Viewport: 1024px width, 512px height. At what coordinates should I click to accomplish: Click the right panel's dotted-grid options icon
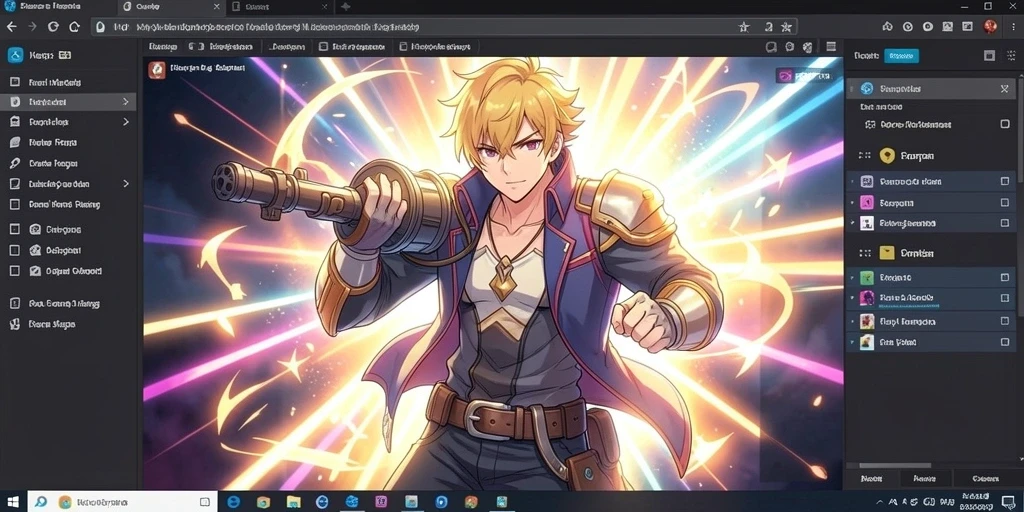tap(1010, 56)
